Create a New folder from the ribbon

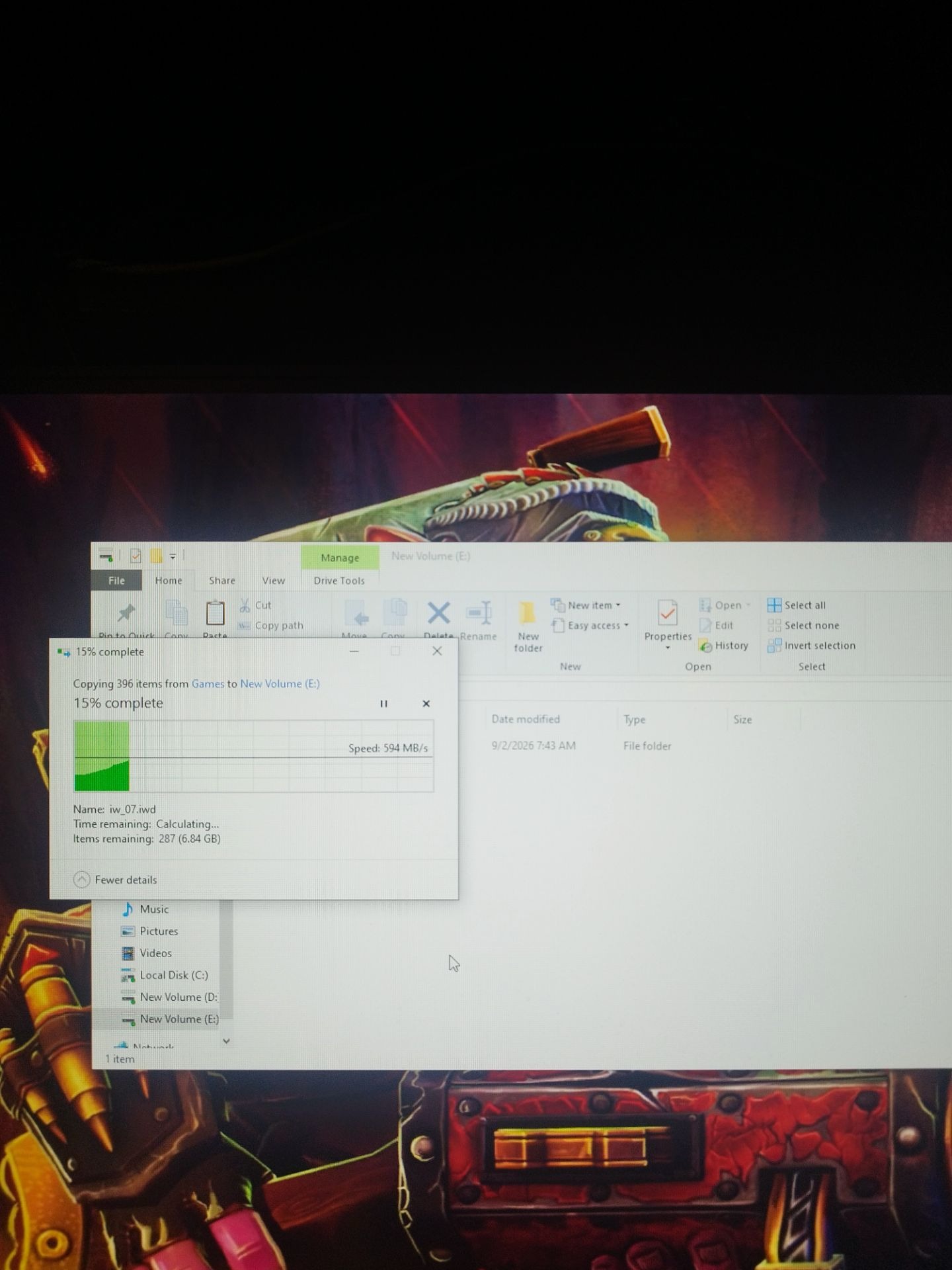coord(528,625)
